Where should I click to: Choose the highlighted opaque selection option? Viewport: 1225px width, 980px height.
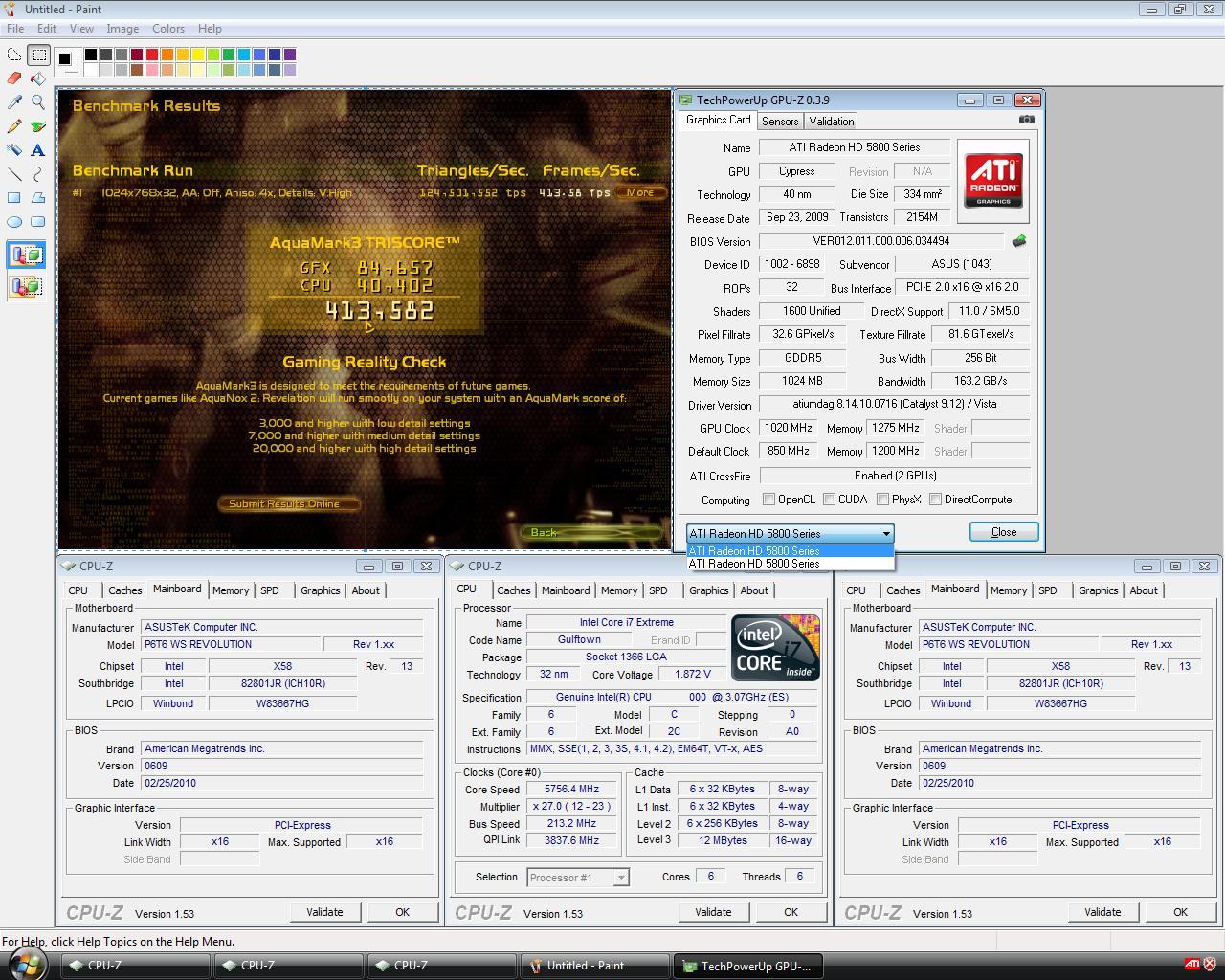tap(26, 256)
